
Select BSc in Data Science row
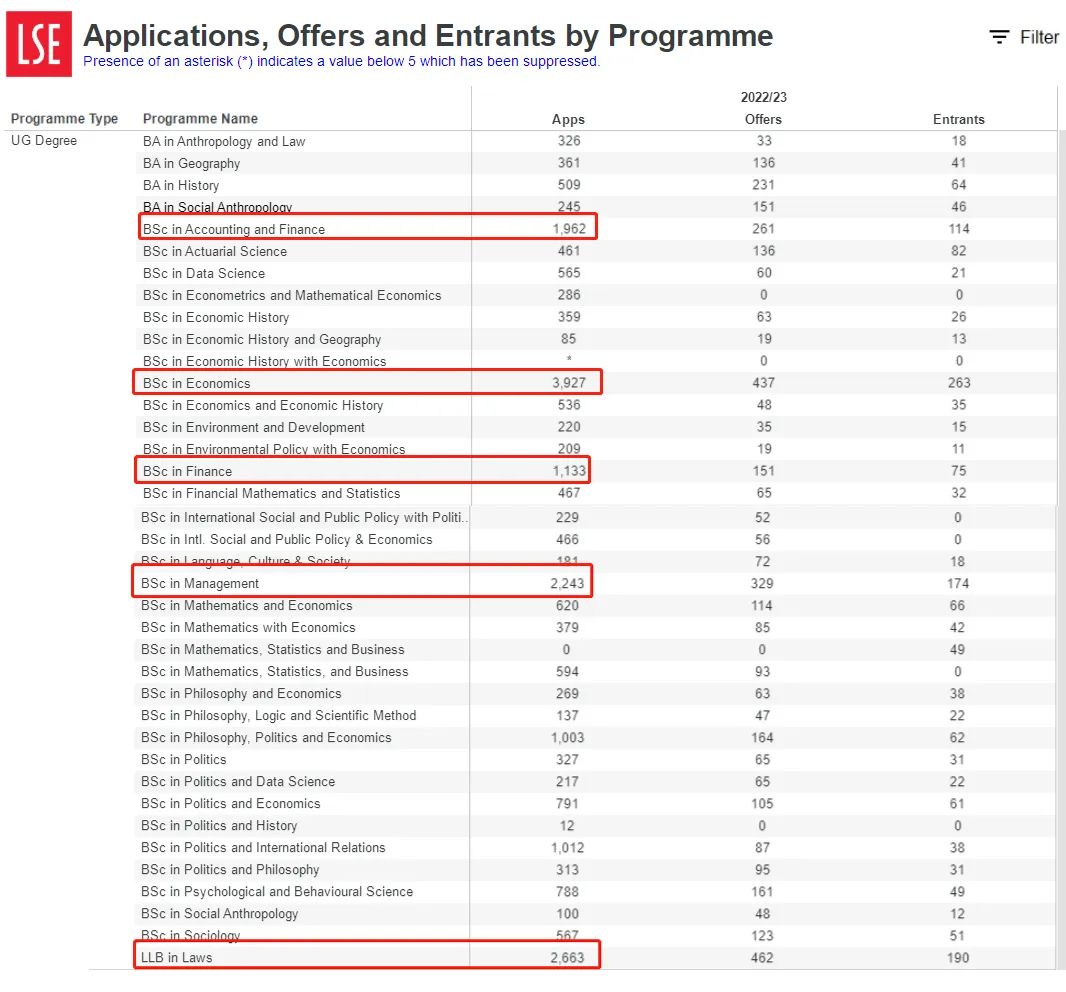204,273
